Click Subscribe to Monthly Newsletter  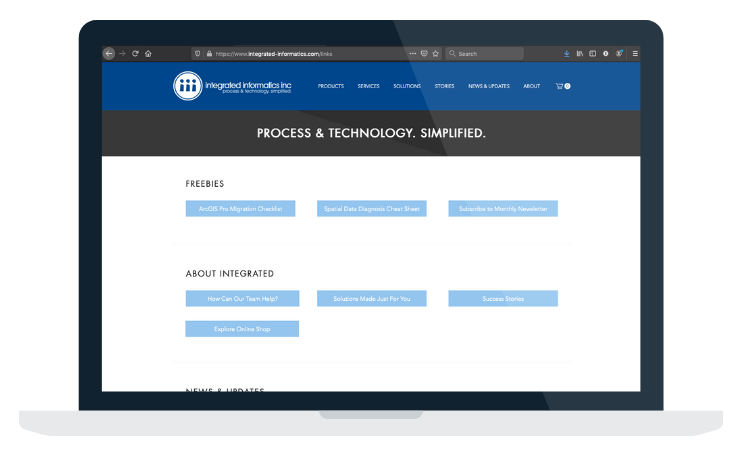(x=503, y=209)
